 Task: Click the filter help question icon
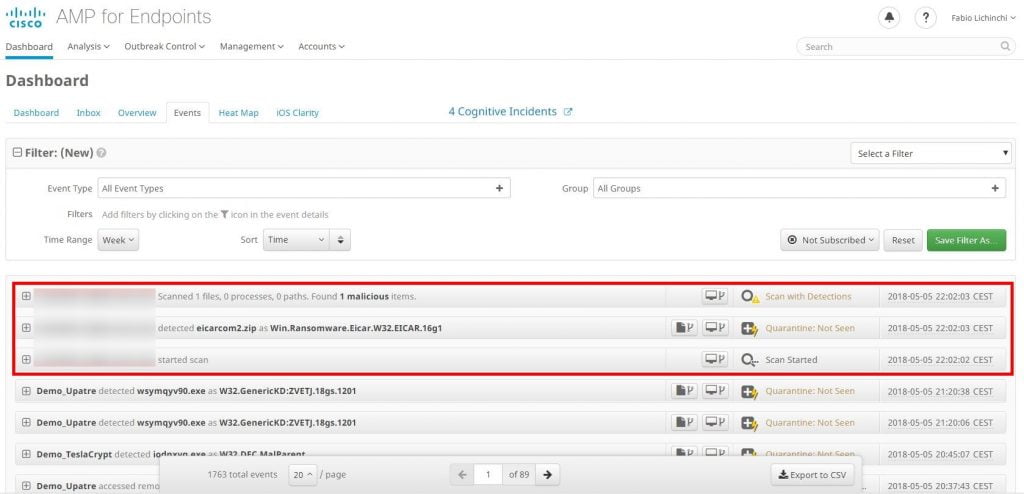101,153
